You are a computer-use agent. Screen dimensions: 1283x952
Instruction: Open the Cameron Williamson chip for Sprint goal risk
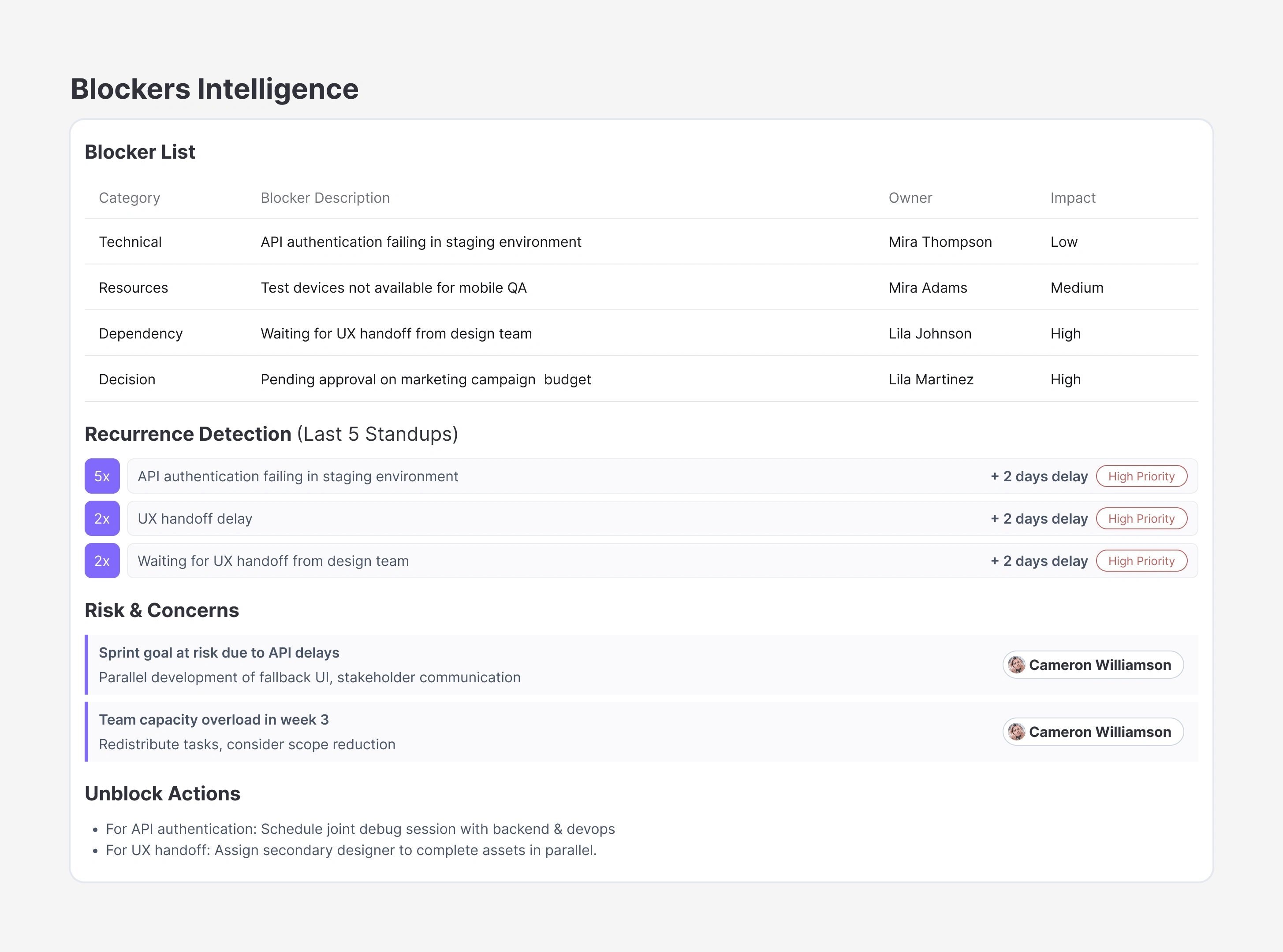[x=1093, y=665]
